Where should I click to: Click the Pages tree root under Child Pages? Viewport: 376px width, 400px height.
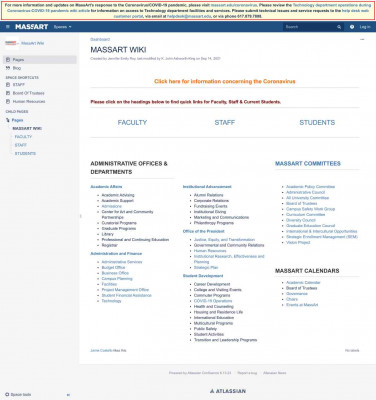(17, 120)
